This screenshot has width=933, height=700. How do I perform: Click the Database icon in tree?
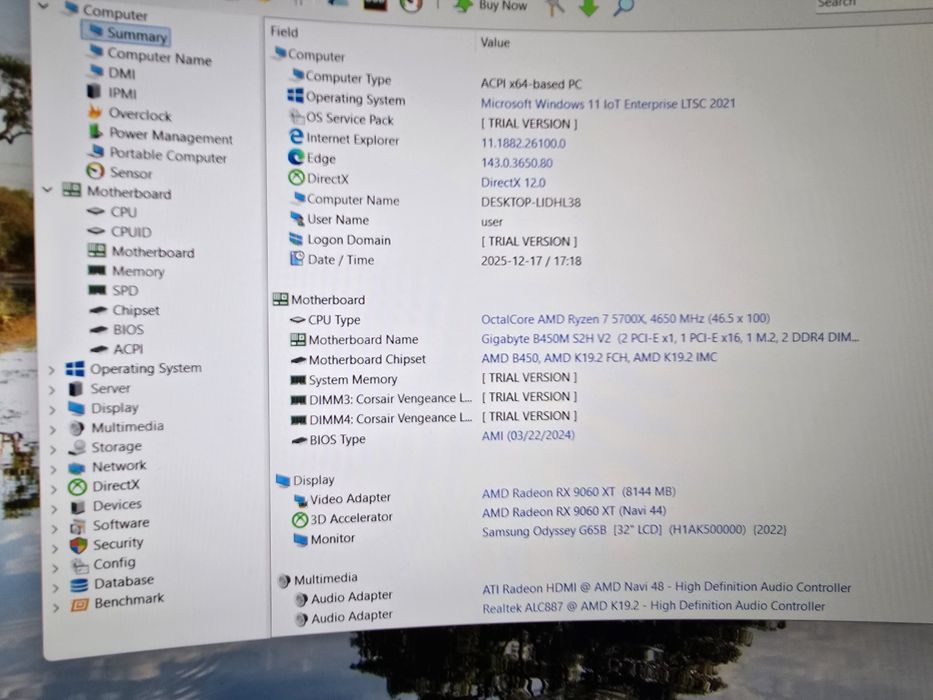pyautogui.click(x=79, y=585)
